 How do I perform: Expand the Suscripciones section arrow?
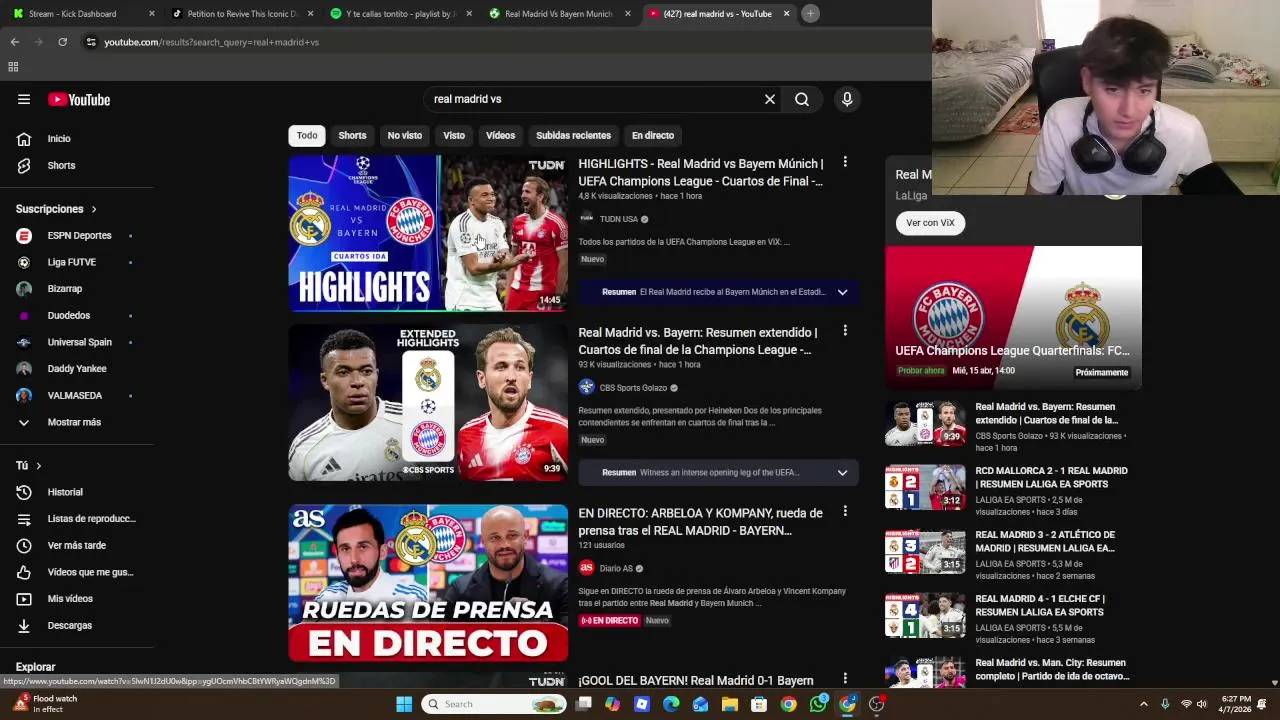click(94, 209)
